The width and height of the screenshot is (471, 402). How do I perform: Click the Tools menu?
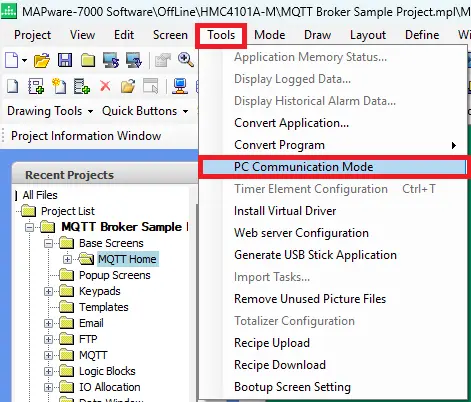221,35
